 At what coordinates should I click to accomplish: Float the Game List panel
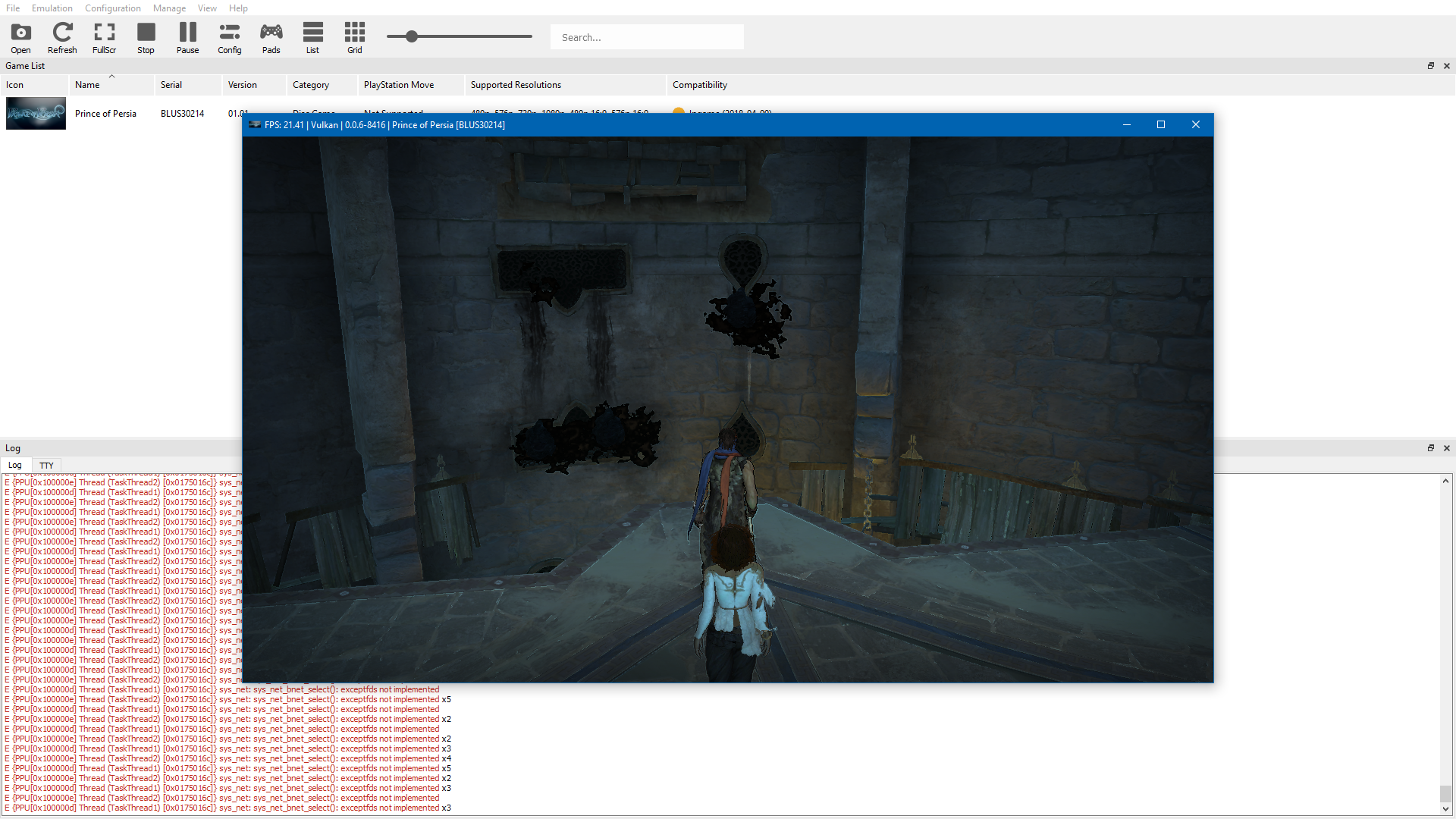point(1431,66)
